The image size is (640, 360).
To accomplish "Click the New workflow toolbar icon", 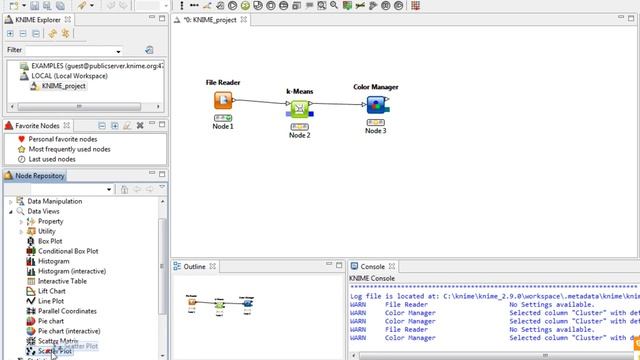I will 14,6.
